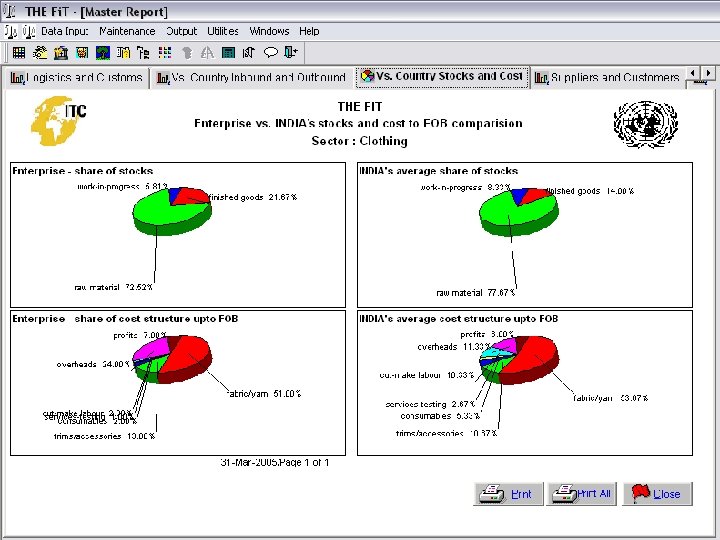The image size is (720, 540).
Task: Click 'INDIA's average cost structure upto FOB' title
Action: pos(458,319)
